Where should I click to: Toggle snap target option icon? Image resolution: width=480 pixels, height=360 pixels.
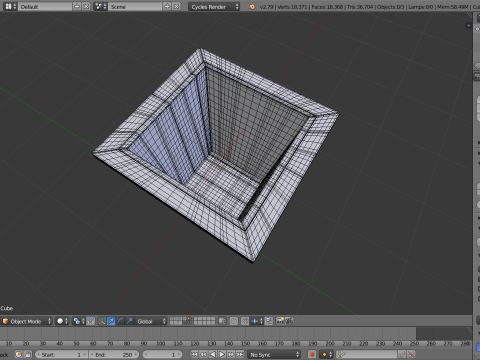[x=269, y=321]
